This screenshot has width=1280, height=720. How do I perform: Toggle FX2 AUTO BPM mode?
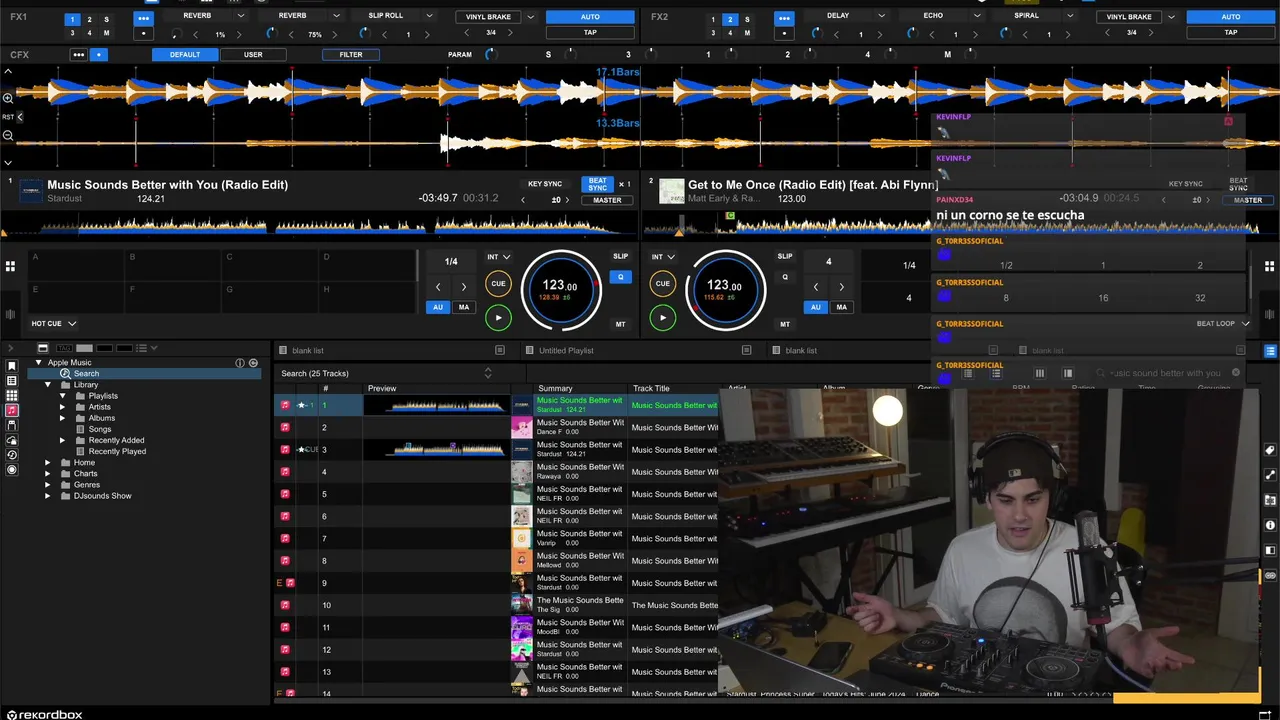[1230, 16]
